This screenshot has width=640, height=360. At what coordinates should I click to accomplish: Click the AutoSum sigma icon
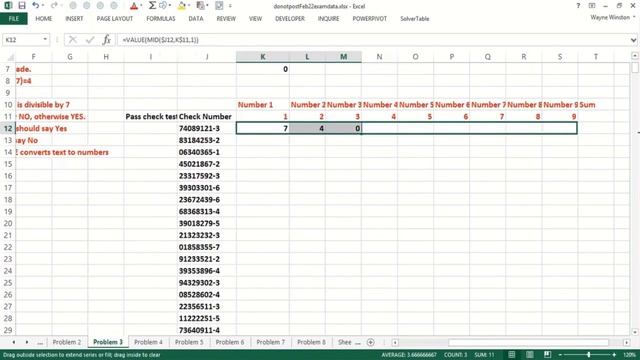(x=152, y=6)
